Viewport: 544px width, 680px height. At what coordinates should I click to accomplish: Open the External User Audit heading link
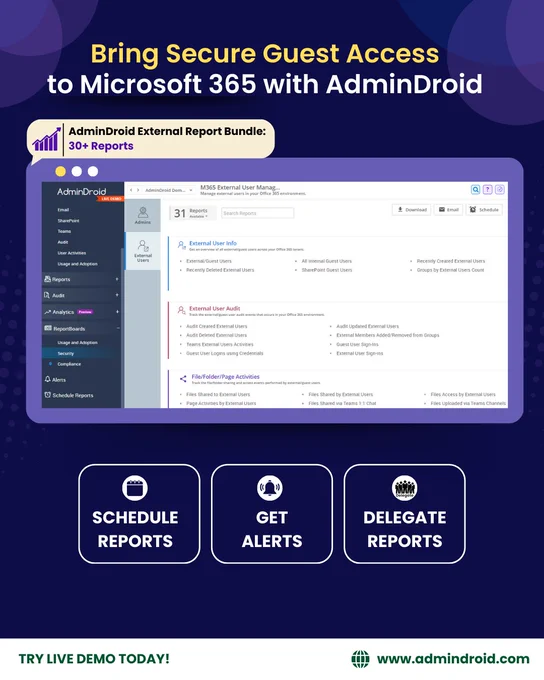214,308
